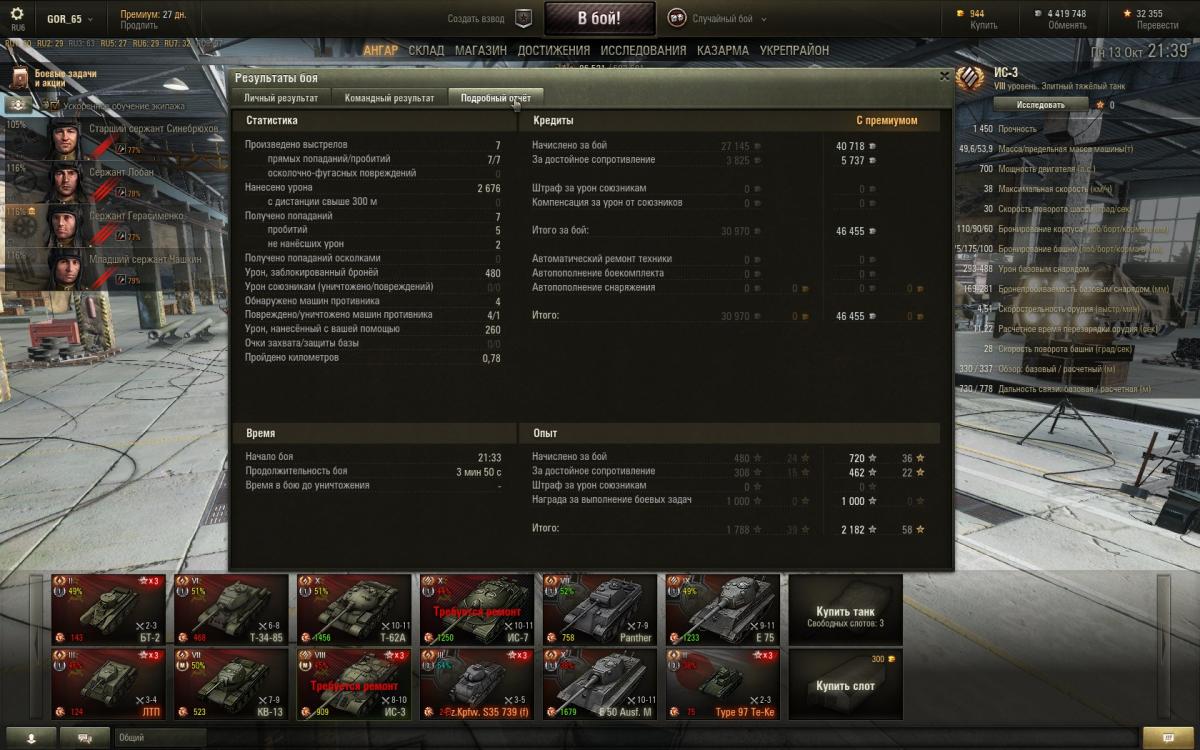This screenshot has height=750, width=1200.
Task: Open the settings gear menu
Action: [x=17, y=14]
